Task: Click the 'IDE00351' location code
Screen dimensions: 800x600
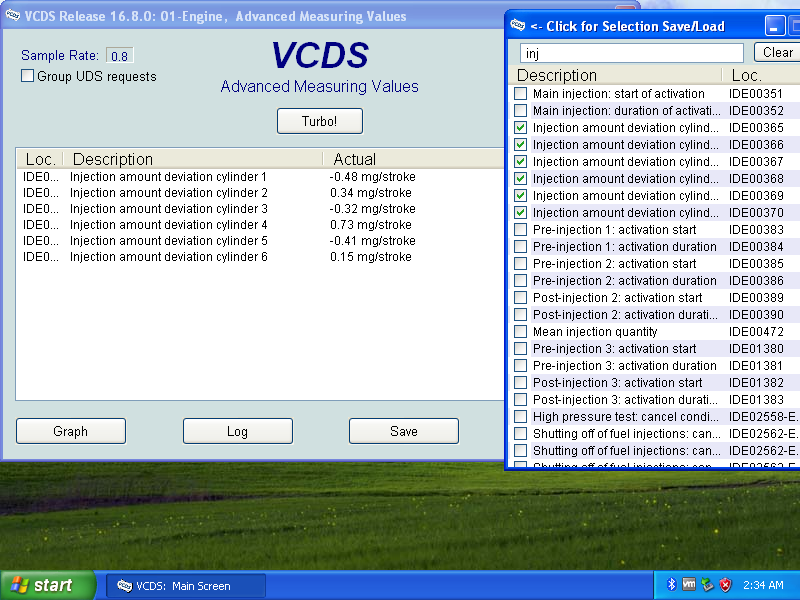Action: coord(756,93)
